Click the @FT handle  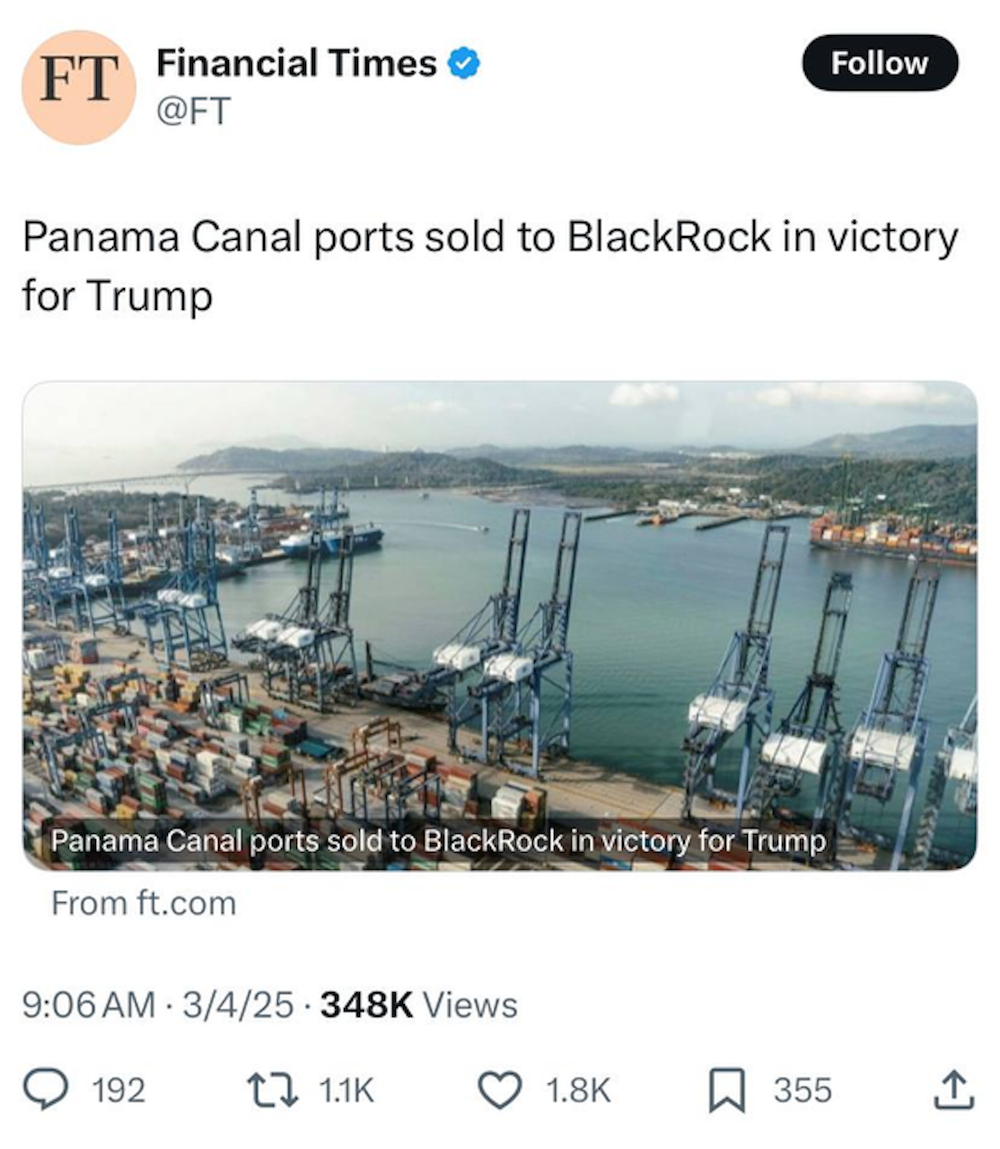(193, 111)
